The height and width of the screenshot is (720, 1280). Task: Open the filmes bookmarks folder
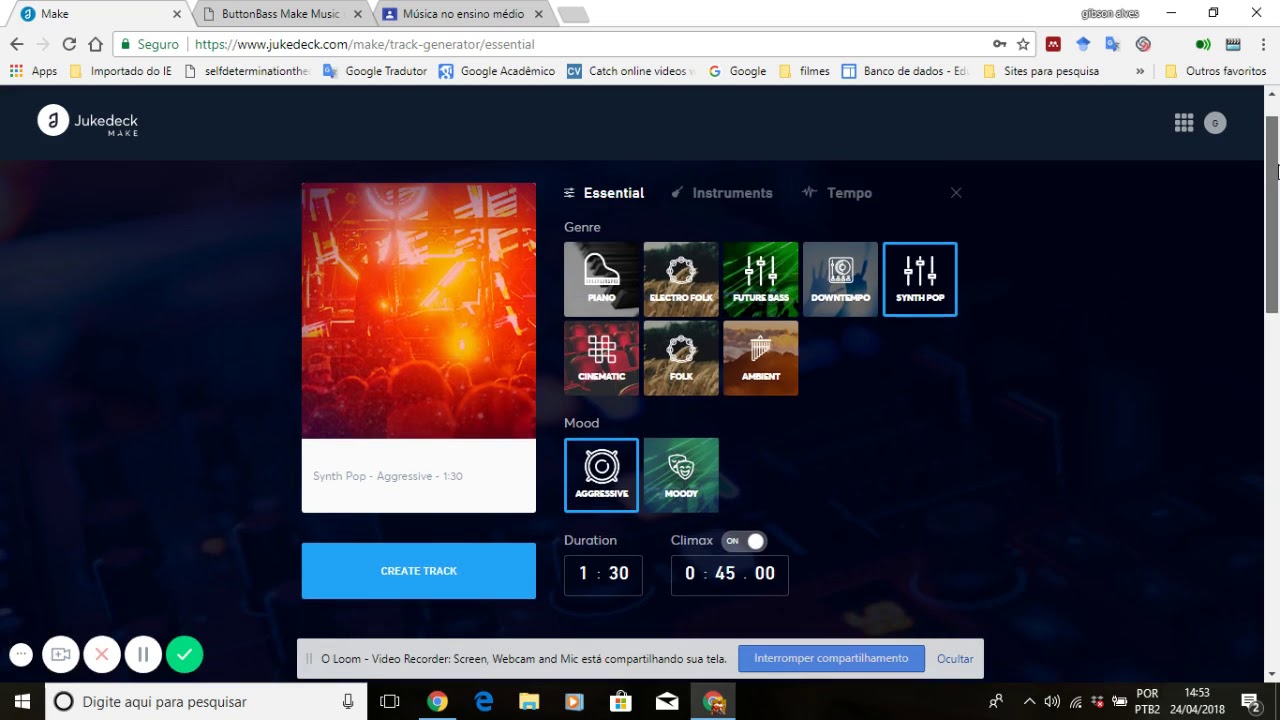click(x=803, y=71)
